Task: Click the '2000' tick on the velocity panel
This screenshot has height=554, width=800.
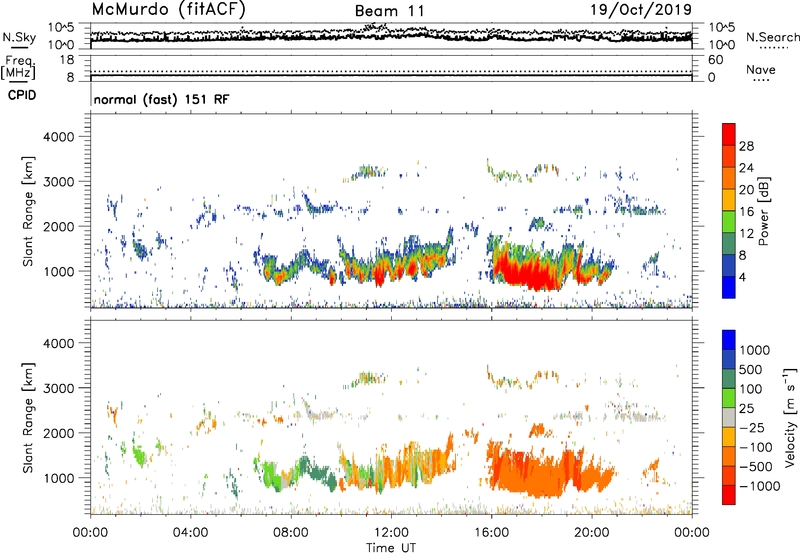Action: [58, 433]
